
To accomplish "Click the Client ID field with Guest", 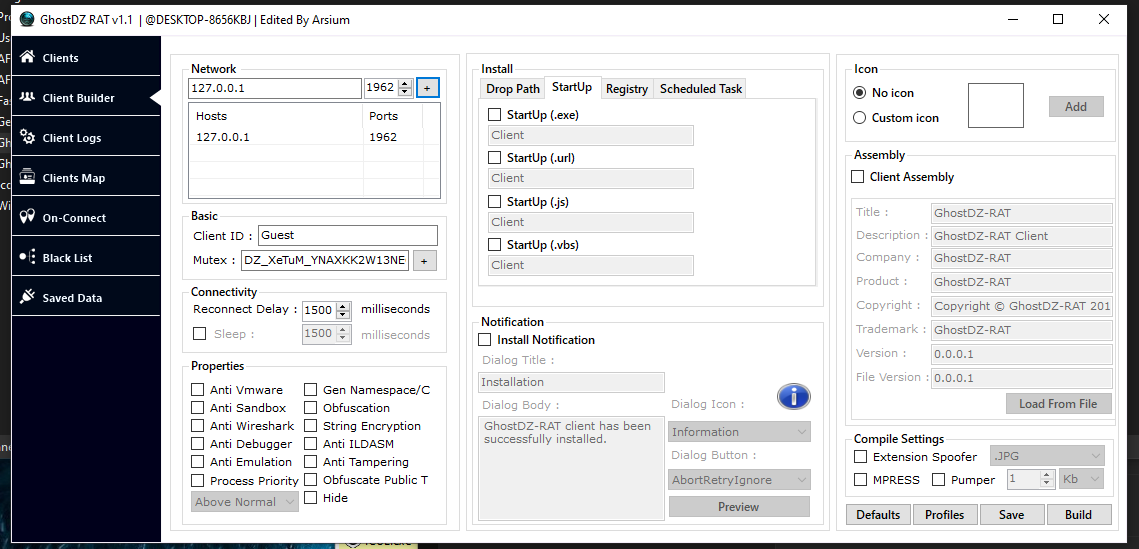I will [348, 235].
